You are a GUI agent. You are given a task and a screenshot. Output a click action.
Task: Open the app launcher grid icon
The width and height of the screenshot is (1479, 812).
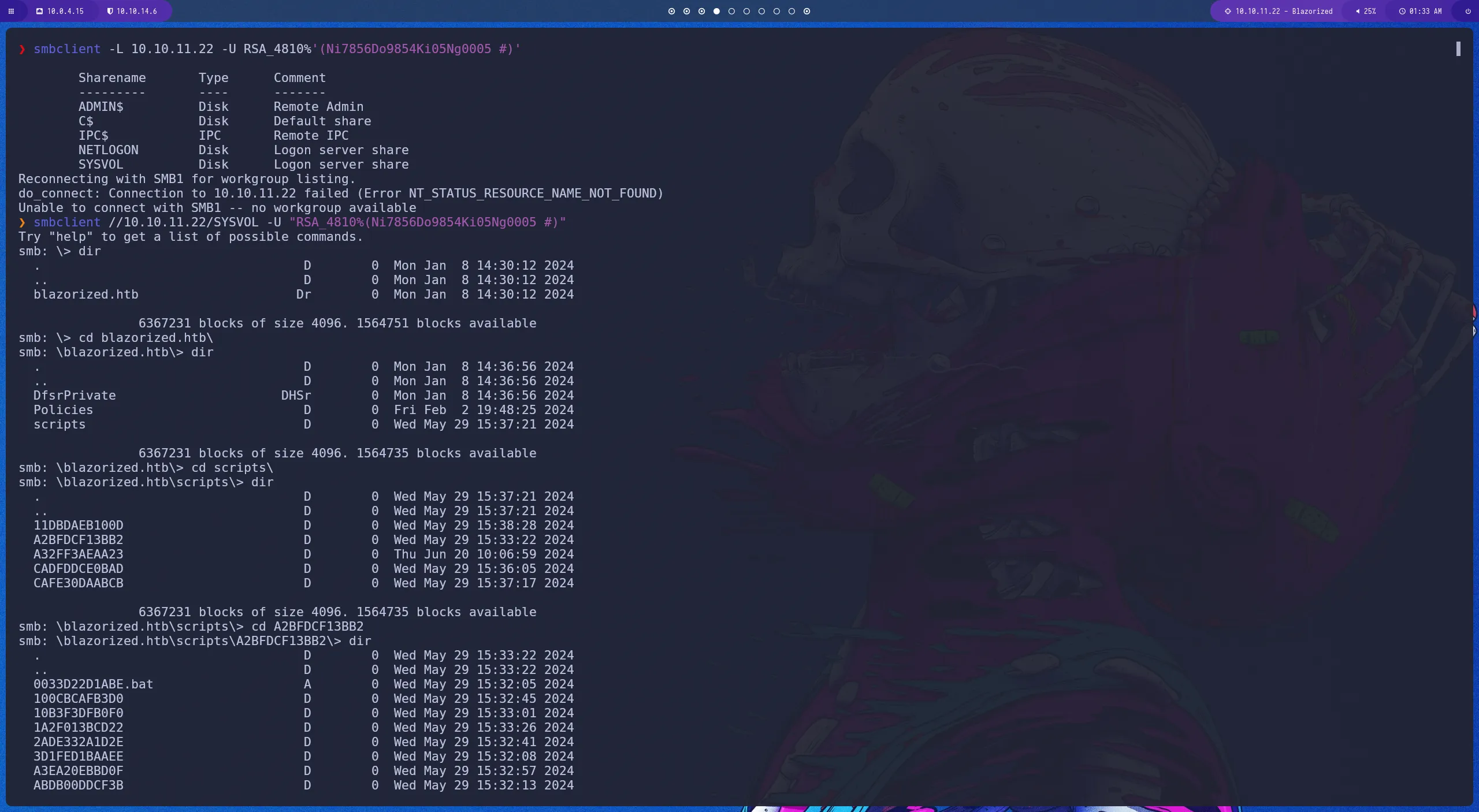pos(11,11)
